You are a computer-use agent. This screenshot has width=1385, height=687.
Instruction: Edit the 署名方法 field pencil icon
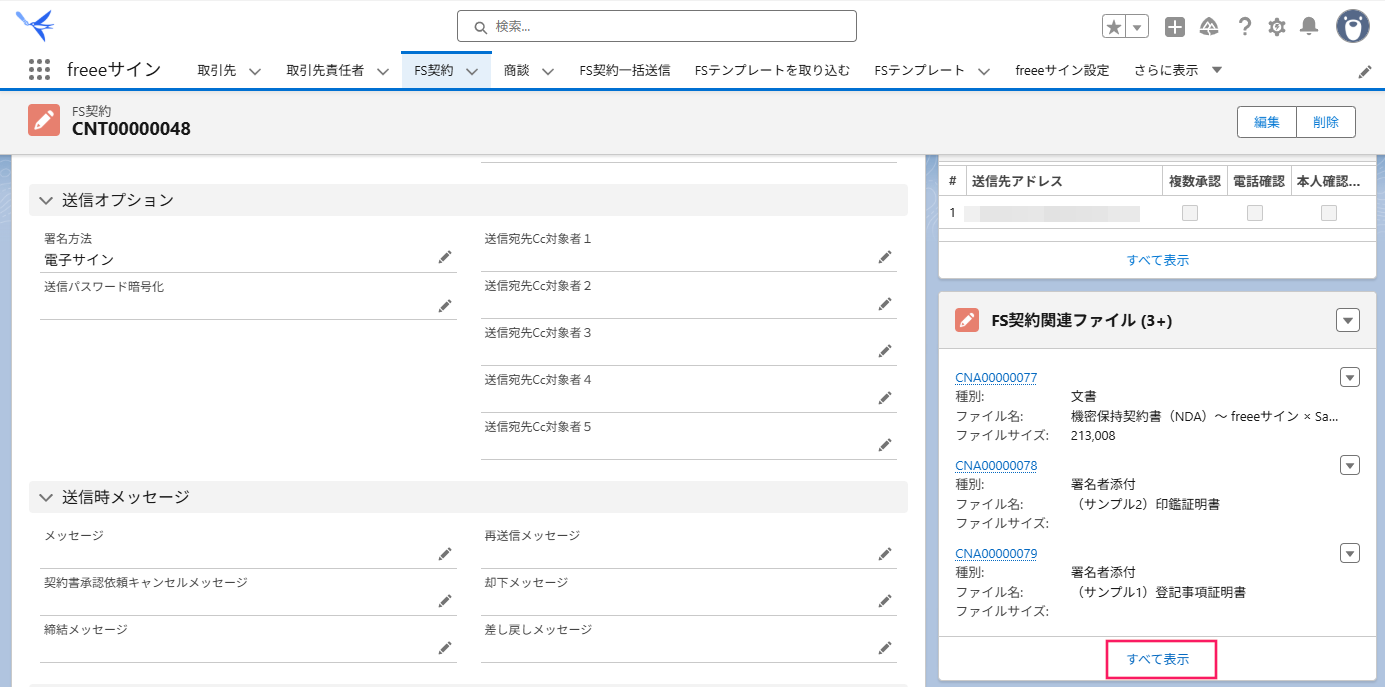point(445,258)
